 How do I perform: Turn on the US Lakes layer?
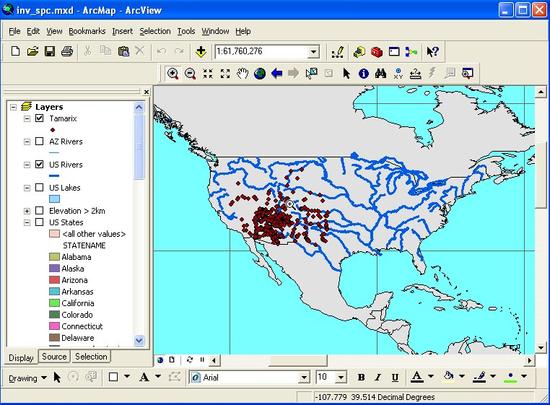[x=39, y=188]
